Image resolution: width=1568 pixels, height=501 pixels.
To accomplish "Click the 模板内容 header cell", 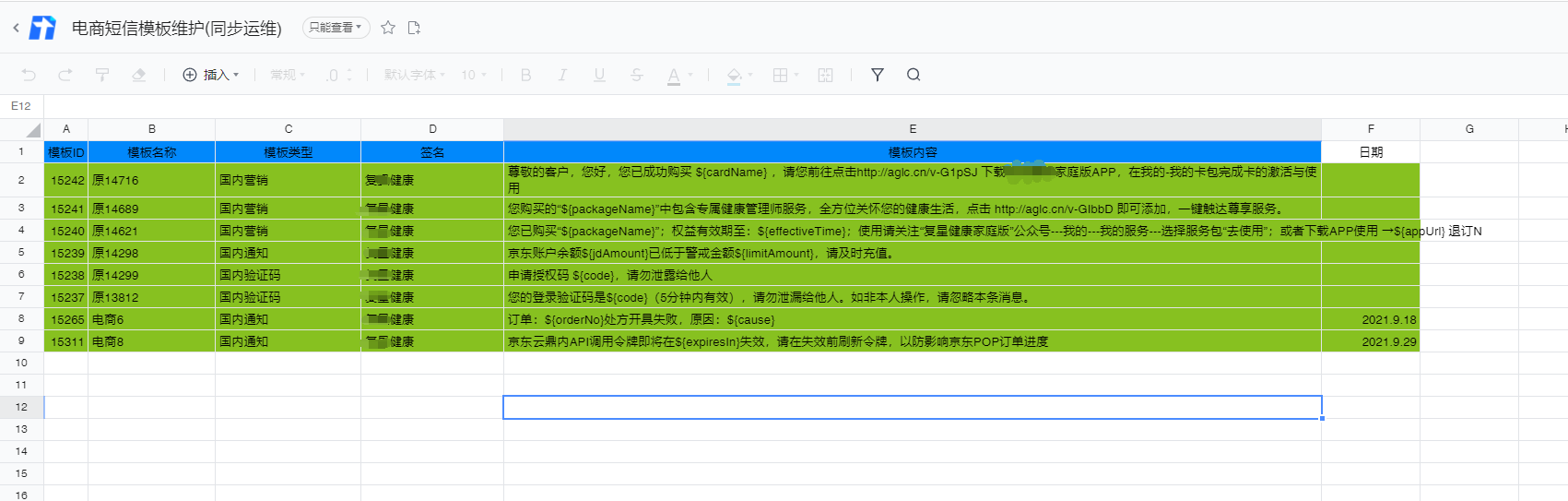I will click(913, 152).
